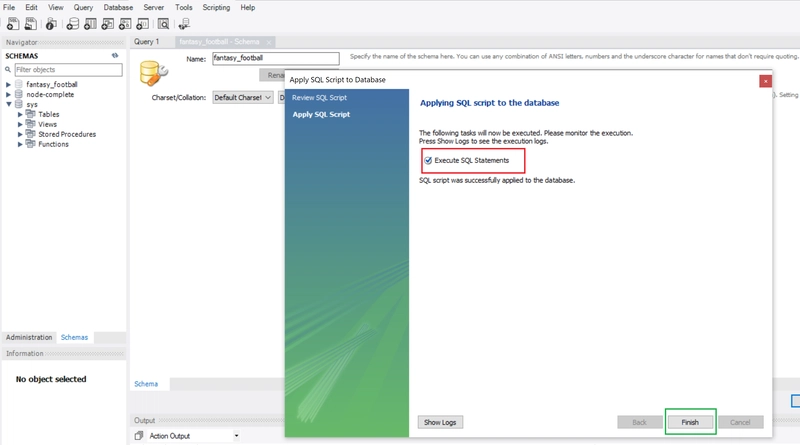Expand the Stored Procedures node
800x445 pixels.
tap(20, 134)
